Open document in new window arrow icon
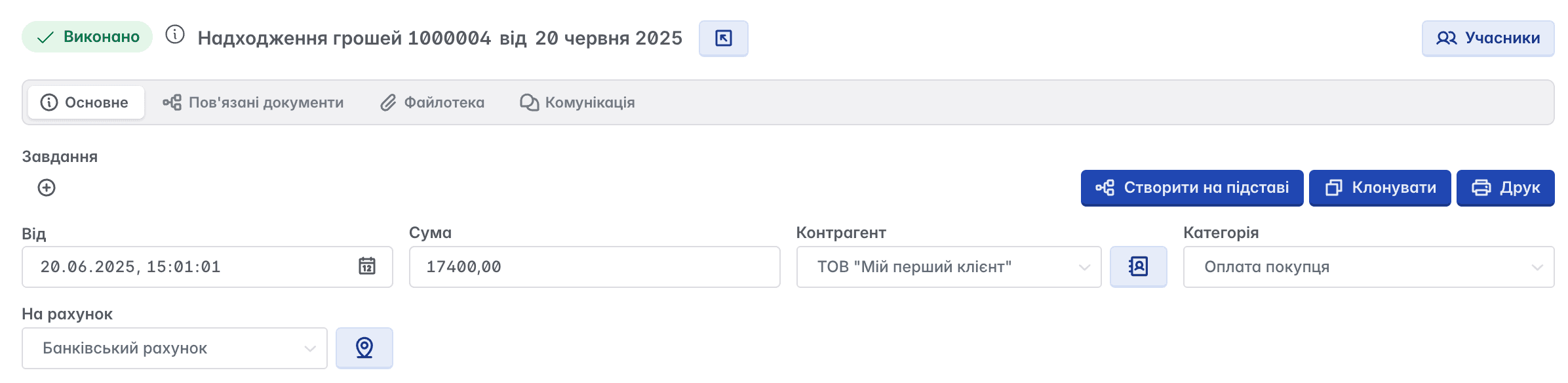Viewport: 1568px width, 383px height. tap(723, 38)
